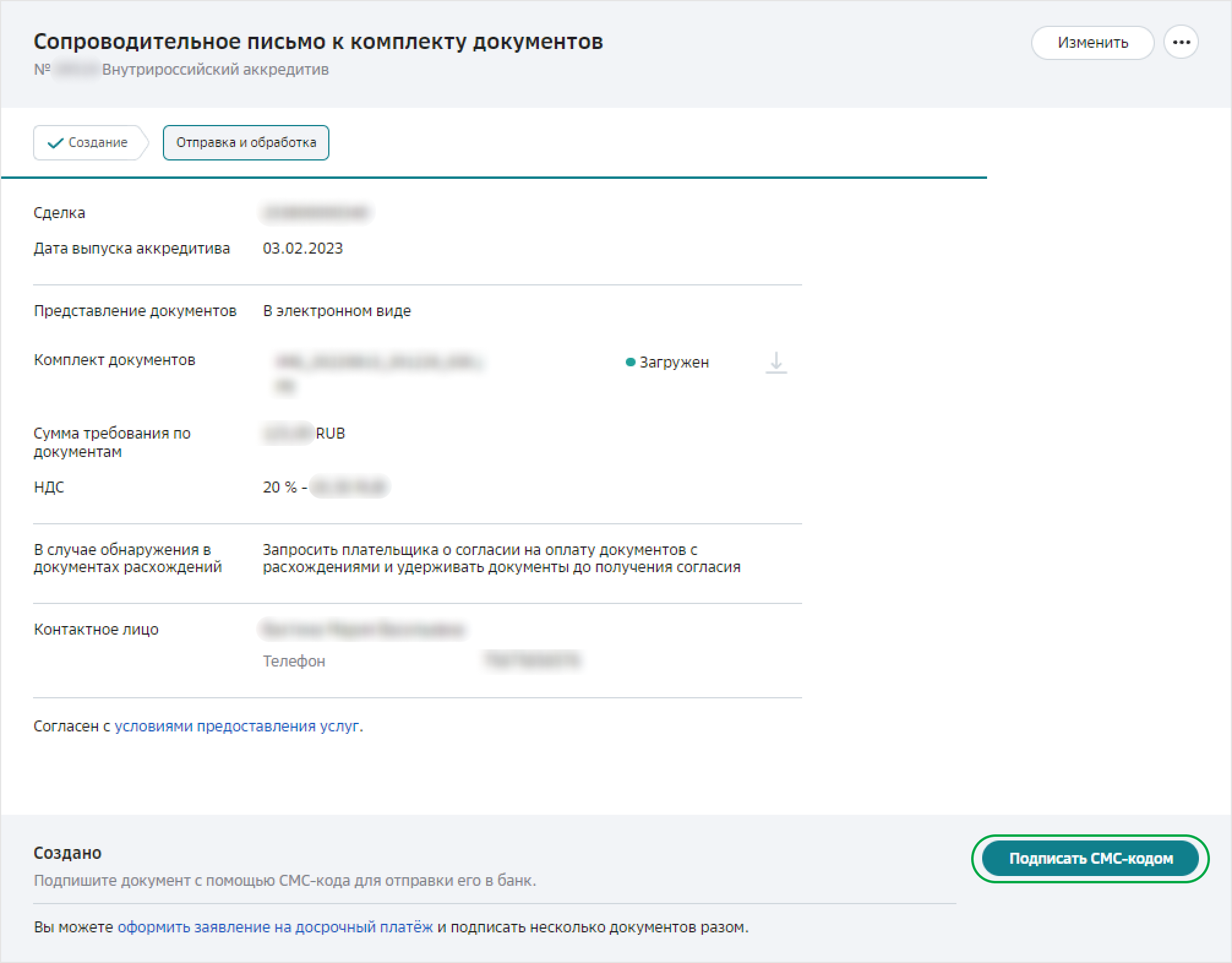
Task: Select the date 03.02.2023 value
Action: [x=303, y=248]
